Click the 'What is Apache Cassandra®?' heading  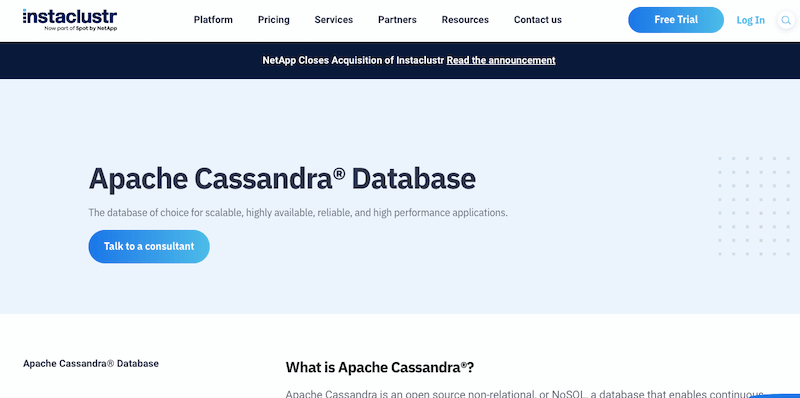pyautogui.click(x=380, y=367)
